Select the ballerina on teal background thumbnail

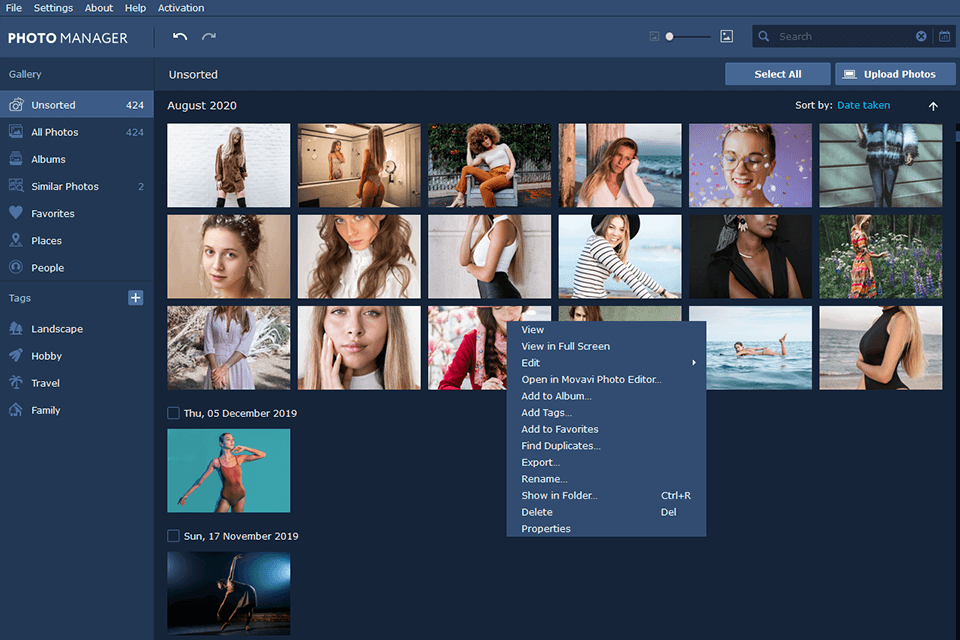pyautogui.click(x=228, y=470)
